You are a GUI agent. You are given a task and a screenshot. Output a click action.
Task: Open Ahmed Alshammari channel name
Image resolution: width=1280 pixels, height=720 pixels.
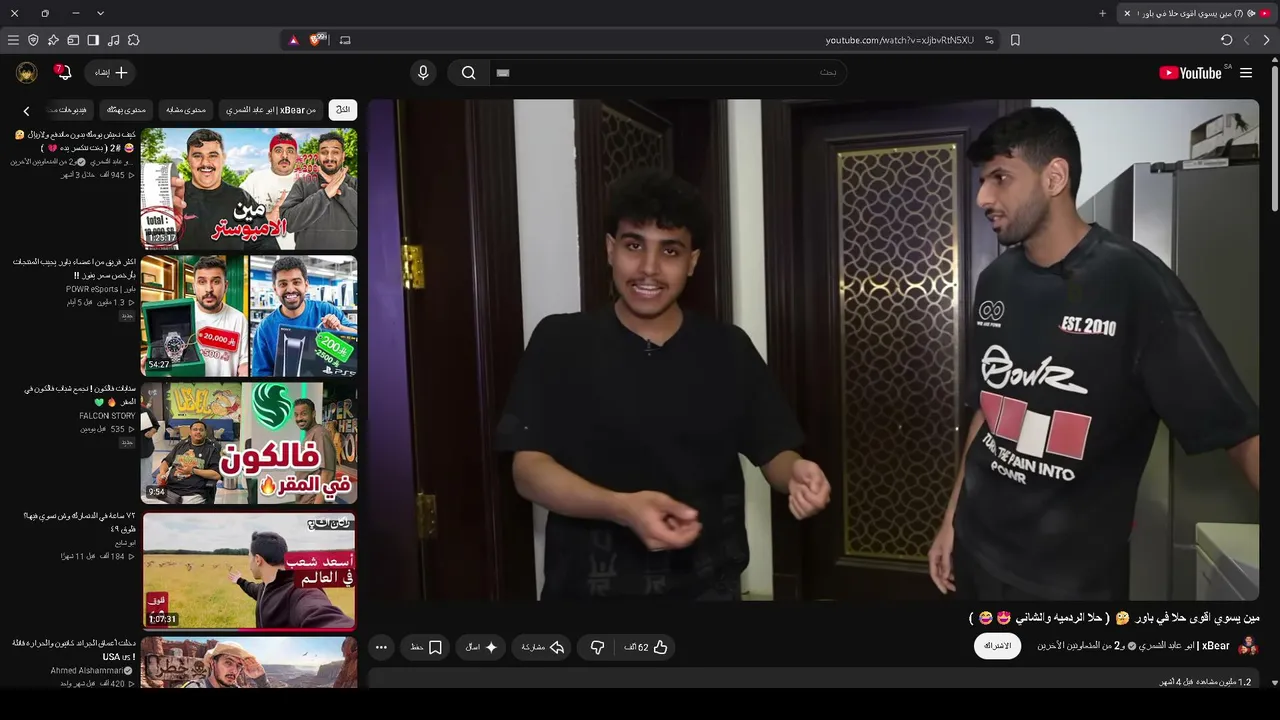87,670
